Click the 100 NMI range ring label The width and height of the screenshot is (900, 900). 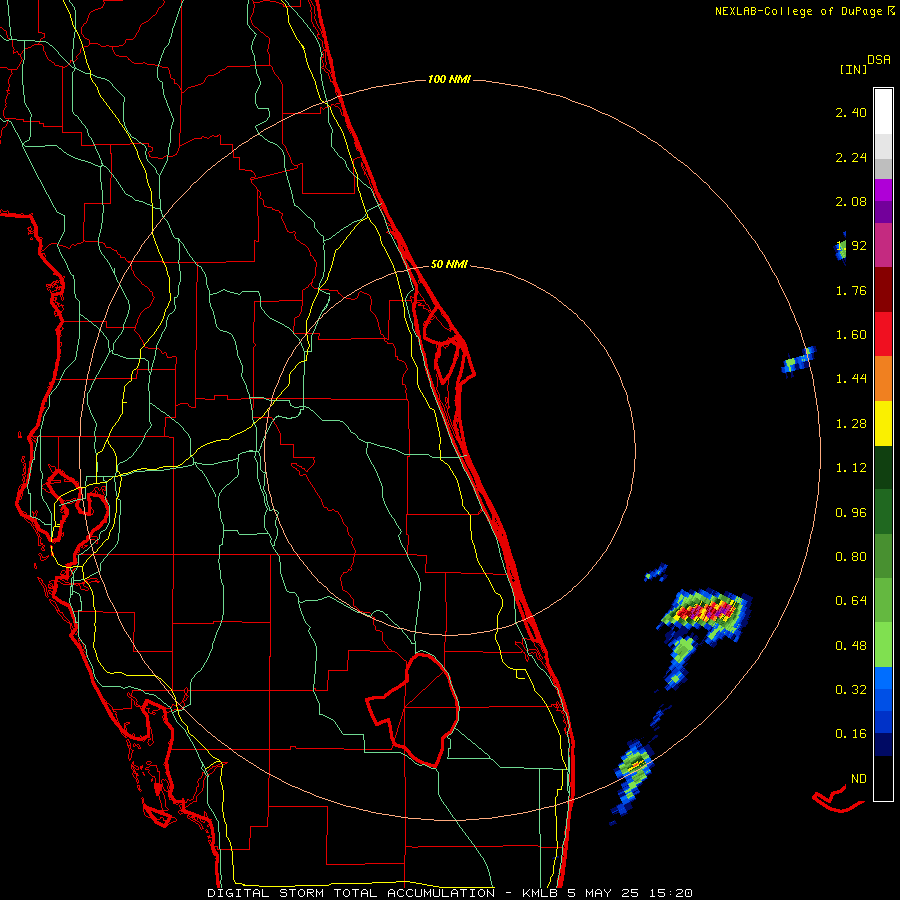tap(449, 79)
